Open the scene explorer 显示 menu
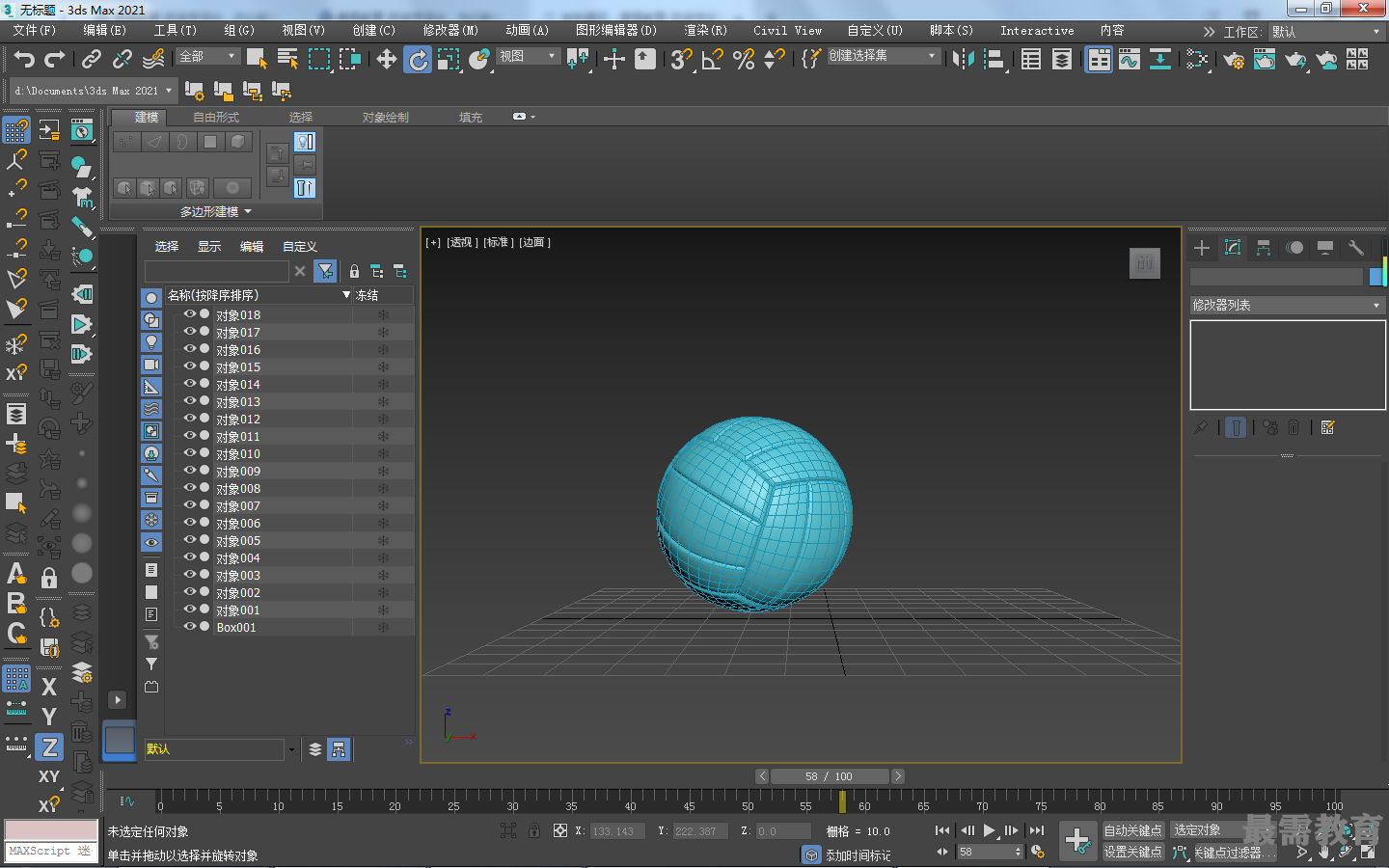 coord(209,247)
